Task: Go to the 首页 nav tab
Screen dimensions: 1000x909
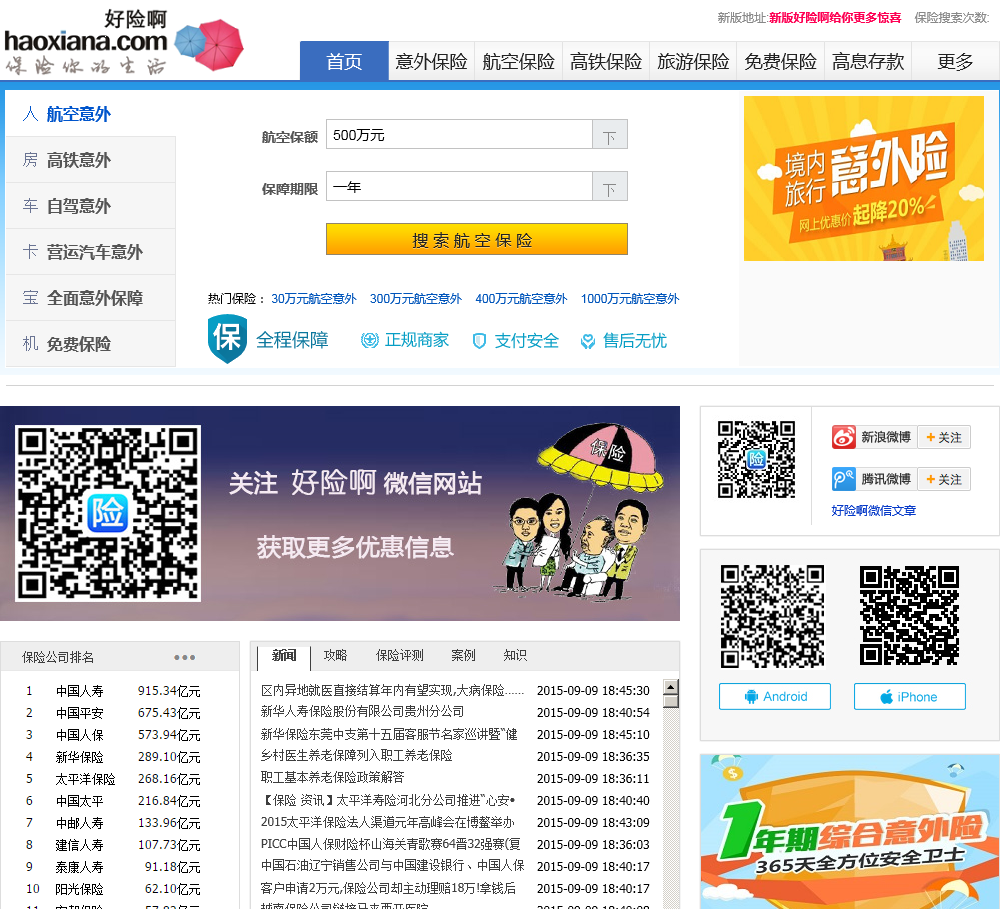Action: pos(344,61)
